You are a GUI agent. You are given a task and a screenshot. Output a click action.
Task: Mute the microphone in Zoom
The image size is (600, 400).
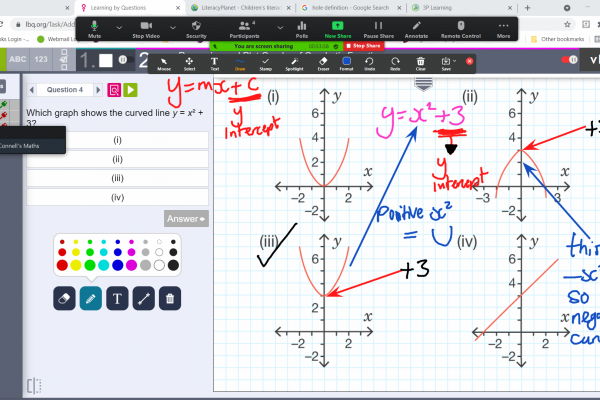(95, 28)
